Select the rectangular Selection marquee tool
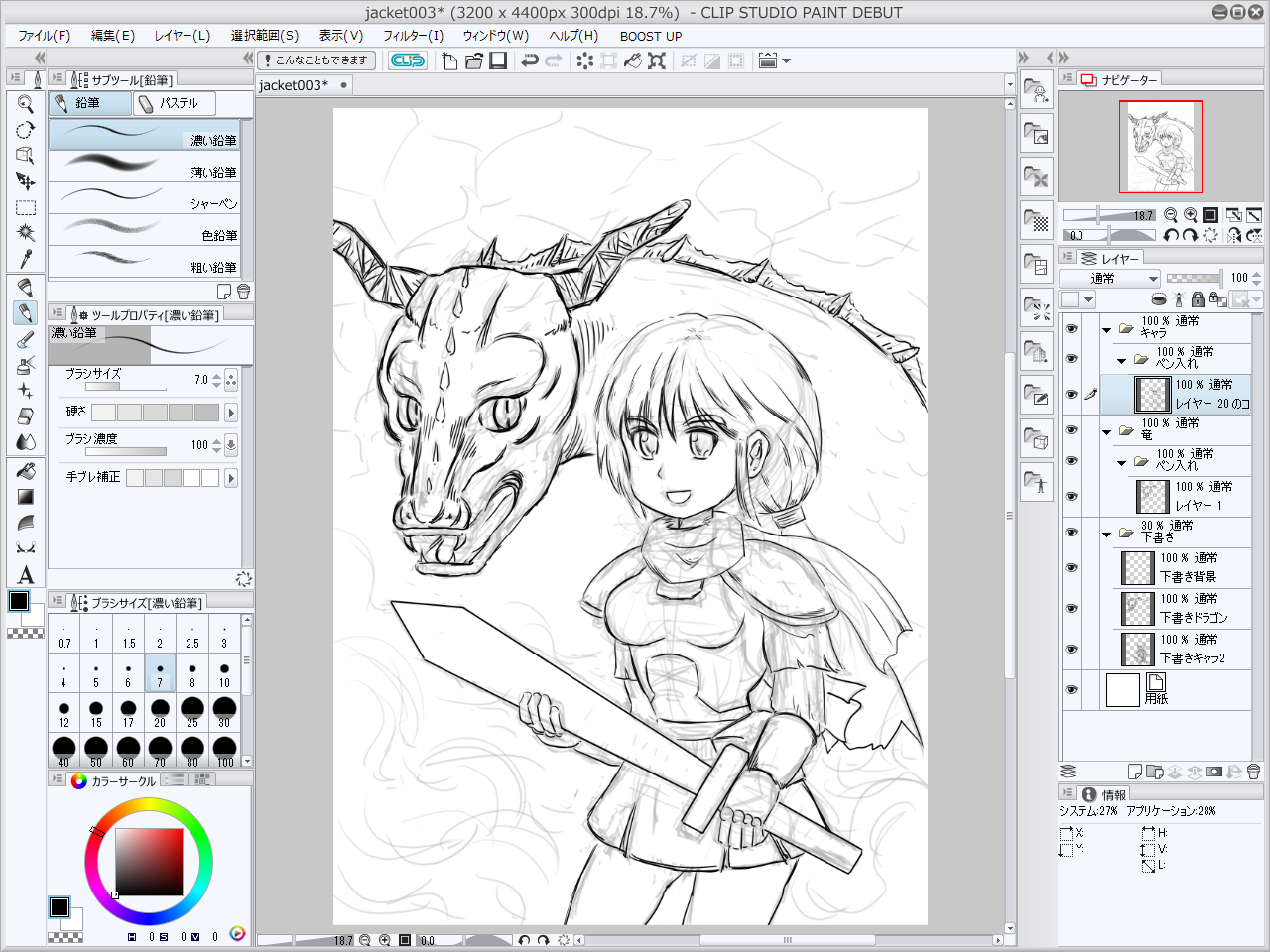1270x952 pixels. coord(26,207)
